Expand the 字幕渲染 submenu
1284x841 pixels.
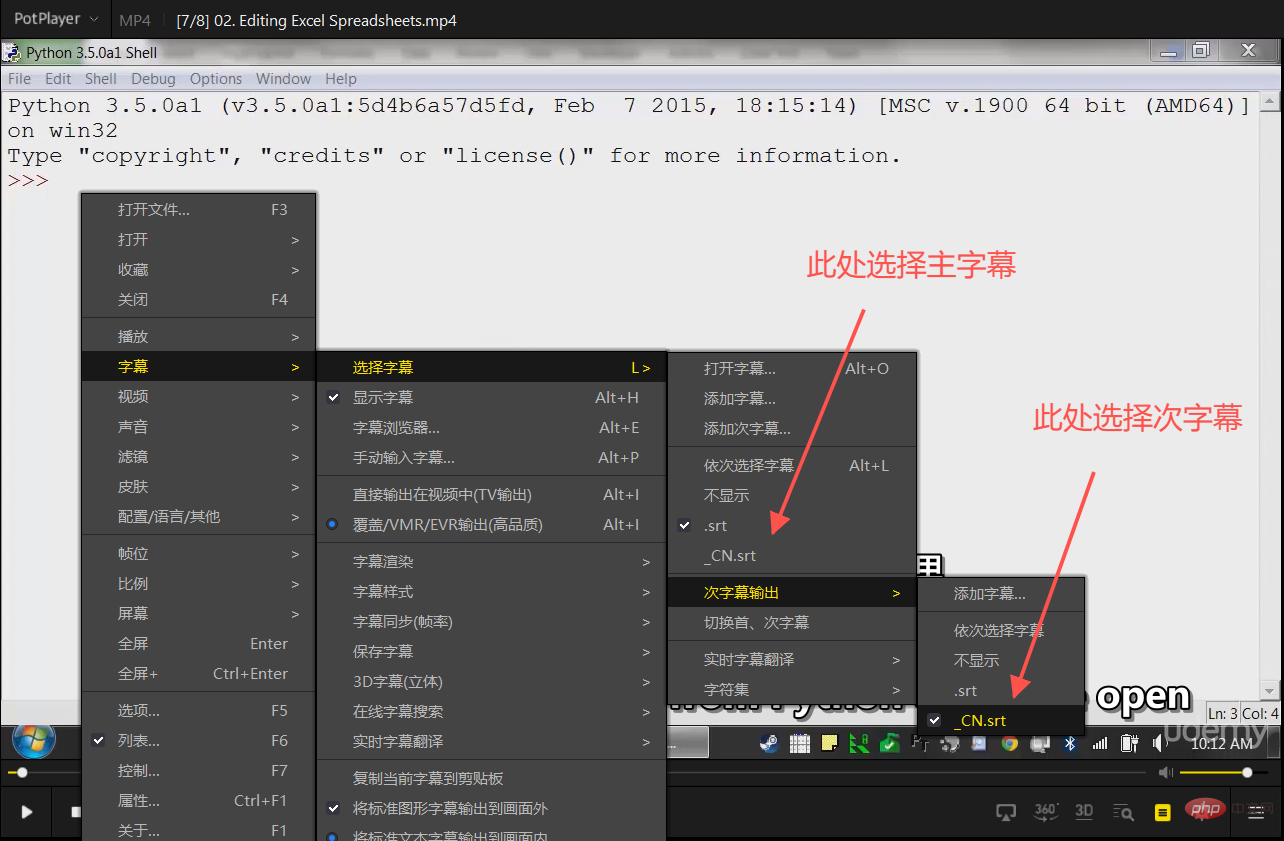point(491,561)
